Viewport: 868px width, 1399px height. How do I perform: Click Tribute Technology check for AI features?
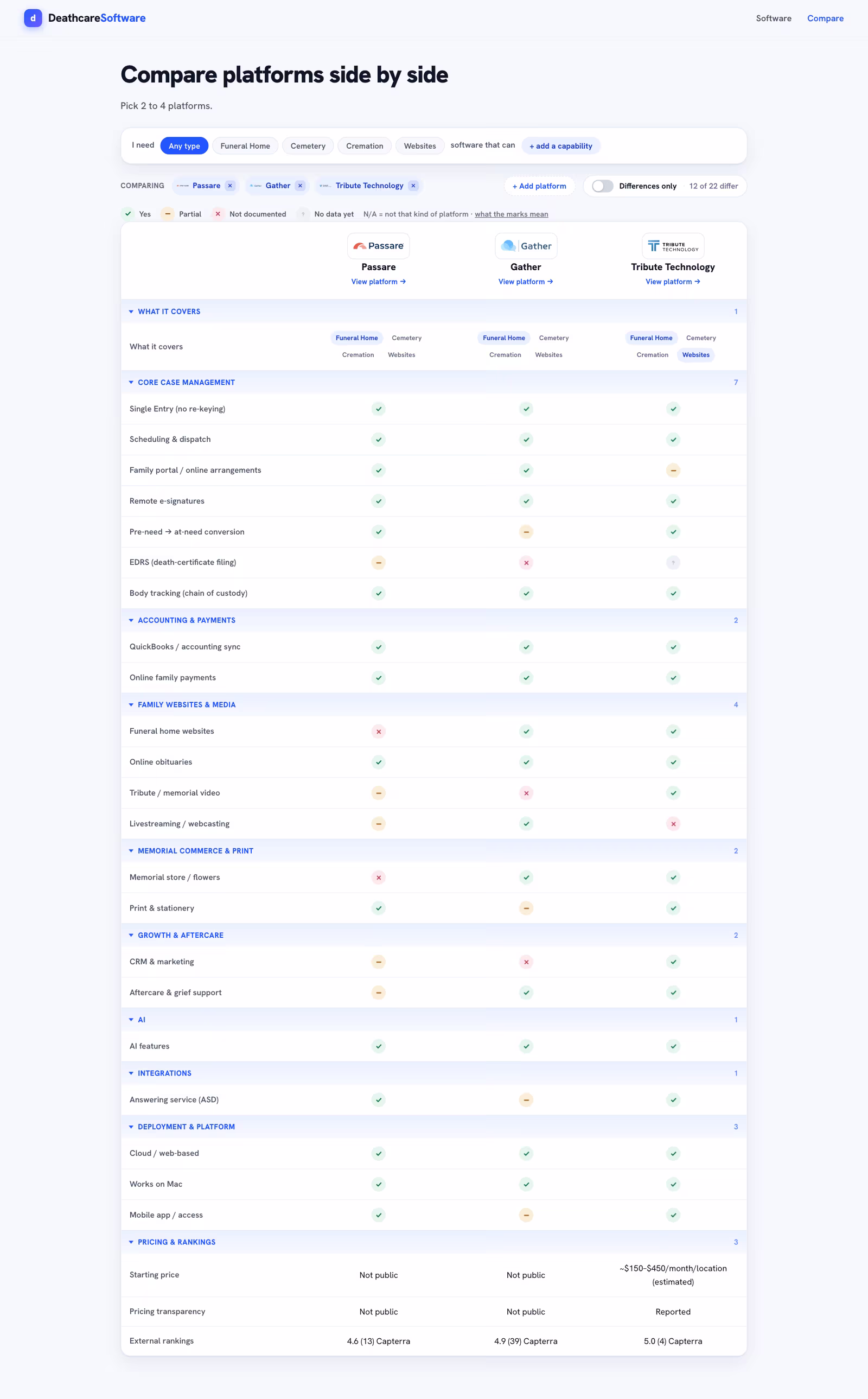pyautogui.click(x=673, y=1046)
